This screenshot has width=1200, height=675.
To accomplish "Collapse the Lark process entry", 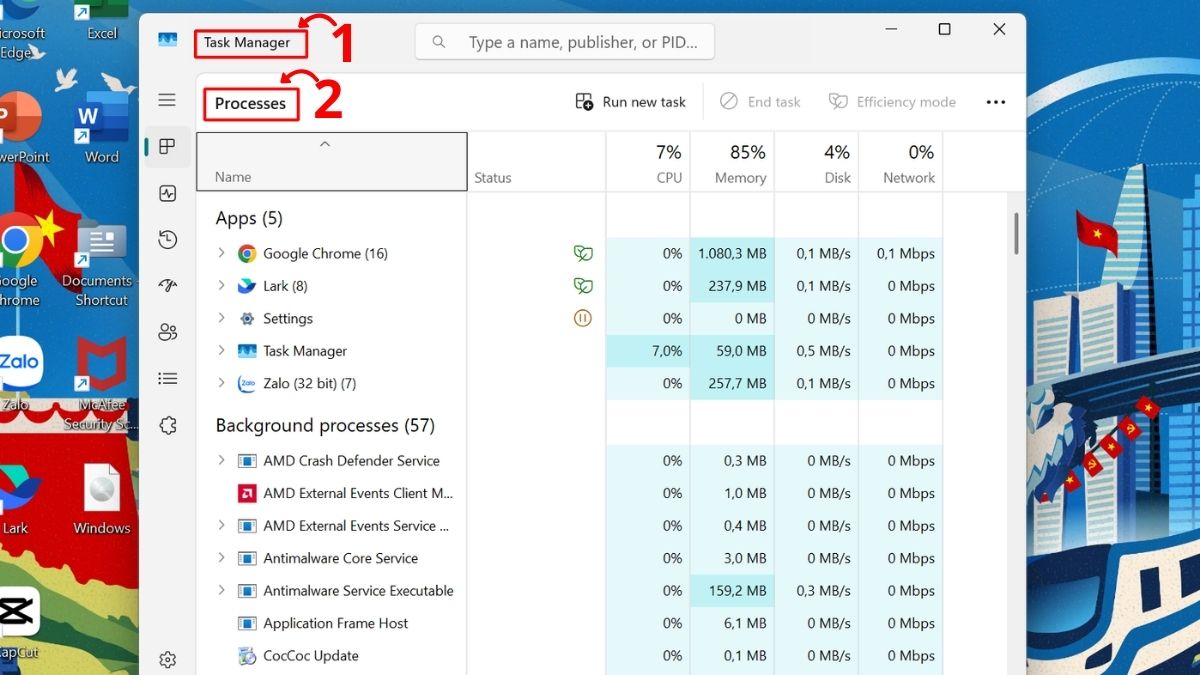I will point(221,285).
